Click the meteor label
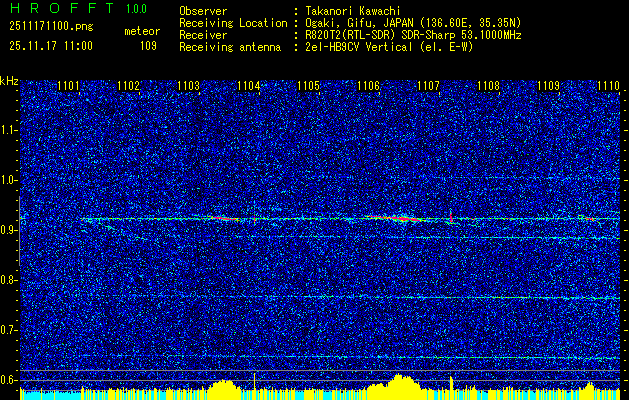This screenshot has width=629, height=400. coord(142,31)
